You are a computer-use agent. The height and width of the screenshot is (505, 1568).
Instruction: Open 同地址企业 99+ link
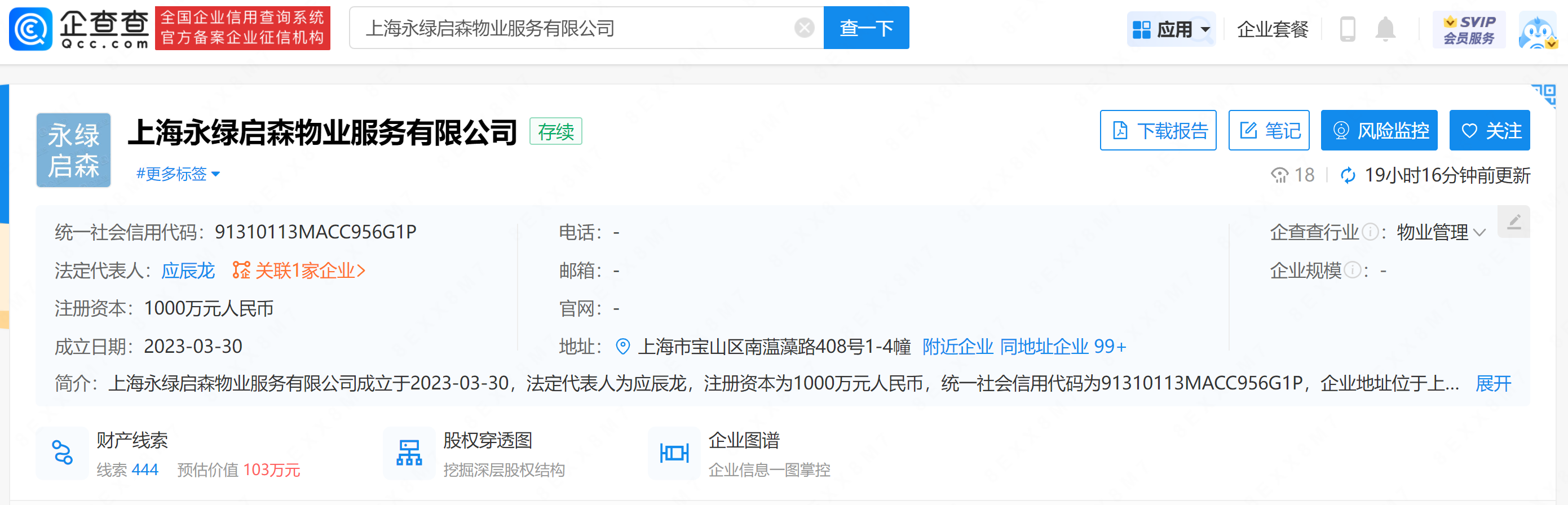[1063, 346]
